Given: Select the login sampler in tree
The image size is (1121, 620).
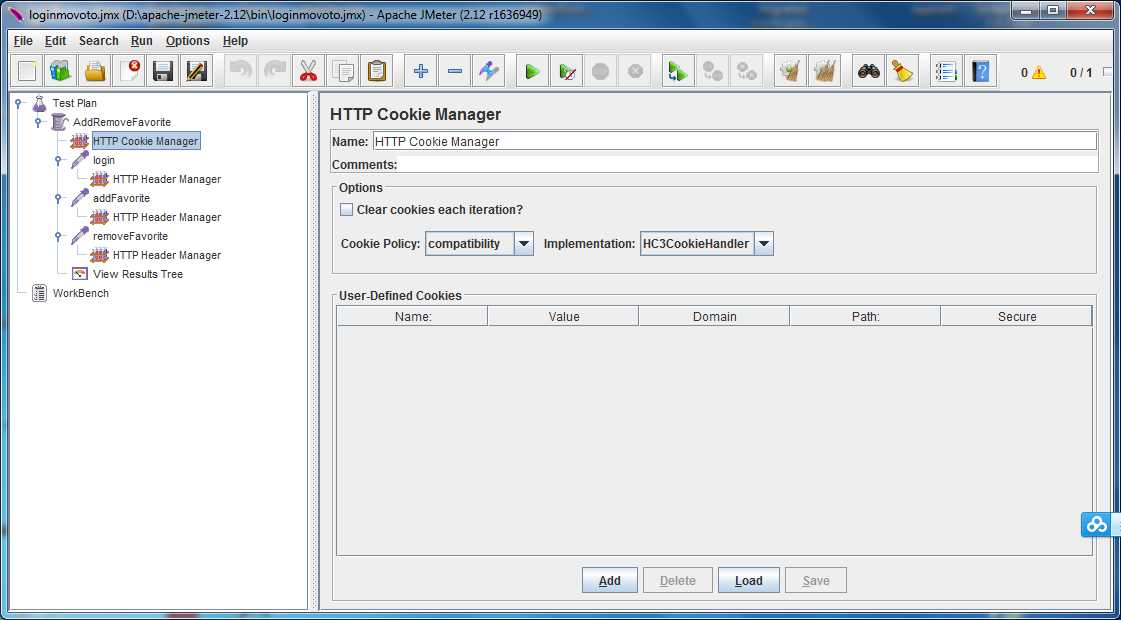Looking at the screenshot, I should [104, 160].
